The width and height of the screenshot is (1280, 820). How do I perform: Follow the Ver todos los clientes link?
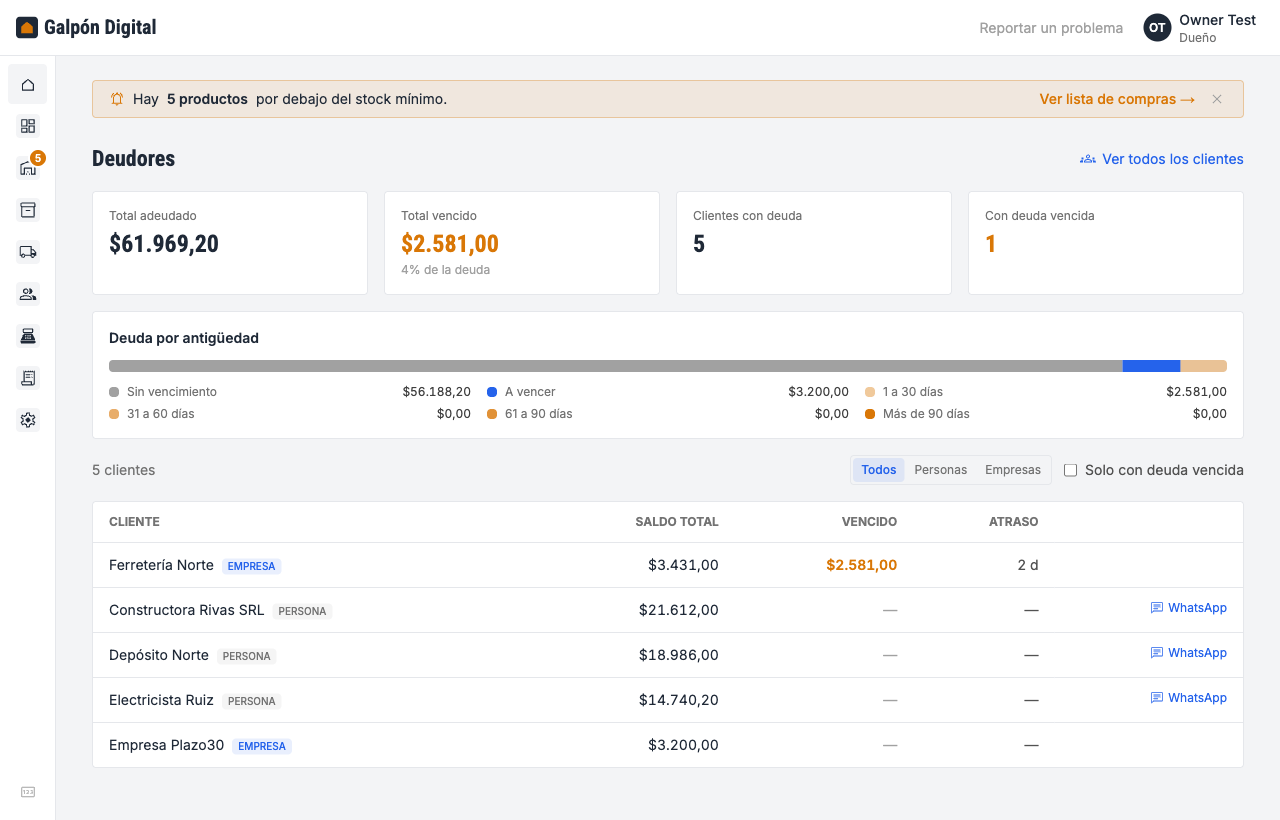[1162, 159]
